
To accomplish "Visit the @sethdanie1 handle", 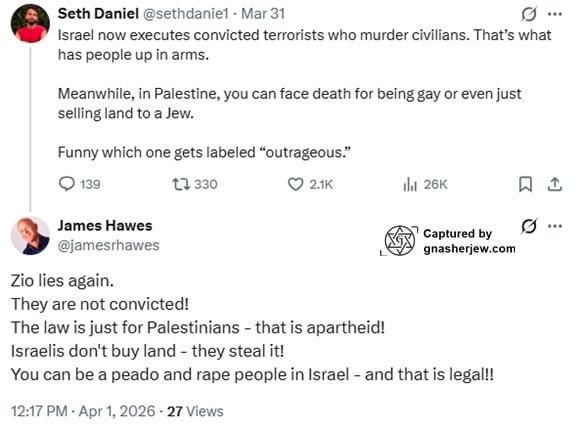I will click(186, 14).
